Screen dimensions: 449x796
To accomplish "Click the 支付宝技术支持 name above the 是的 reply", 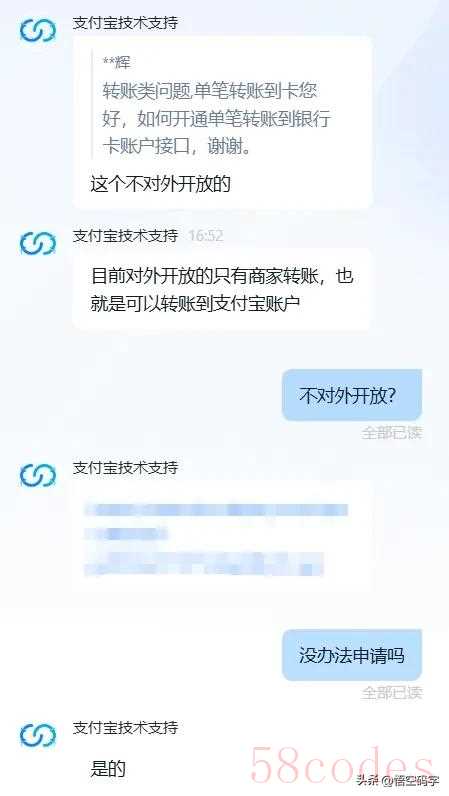I will pos(125,727).
